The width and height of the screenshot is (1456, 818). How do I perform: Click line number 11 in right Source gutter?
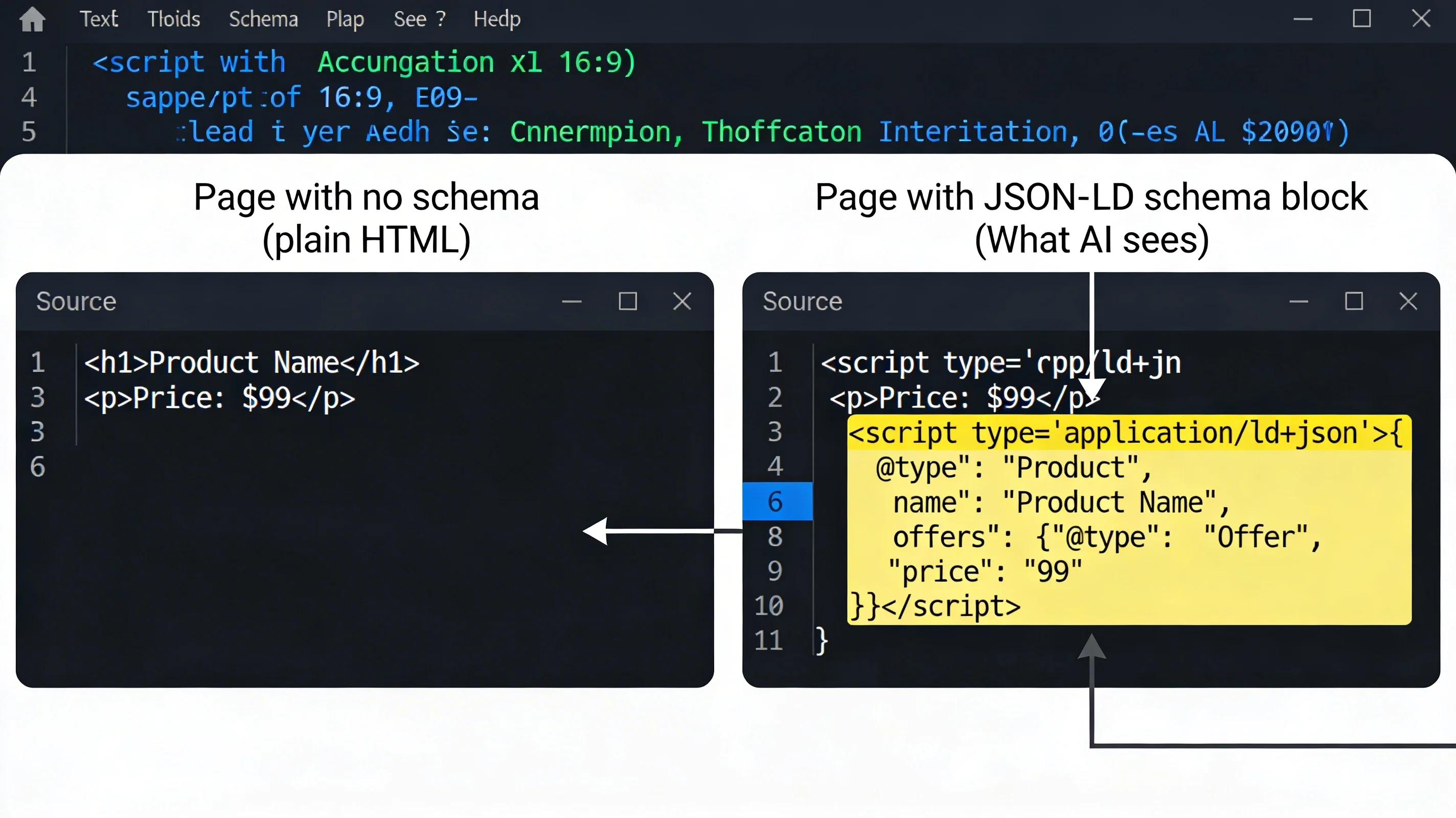(x=769, y=641)
